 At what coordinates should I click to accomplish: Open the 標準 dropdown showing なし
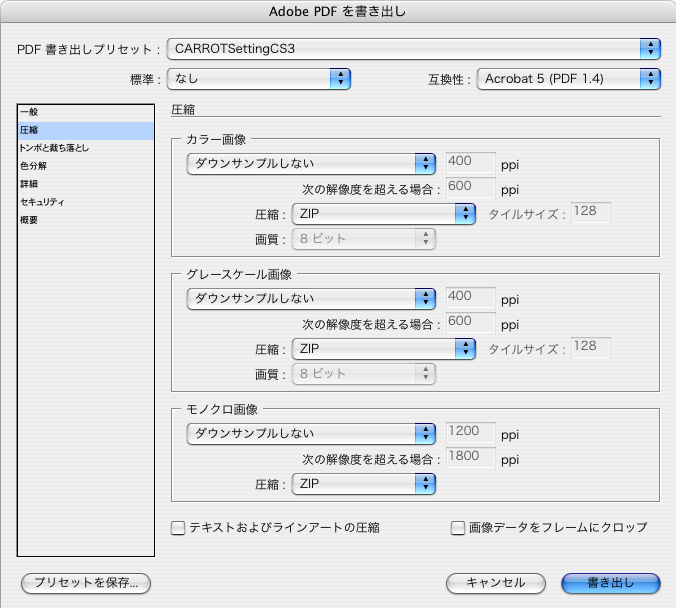259,79
